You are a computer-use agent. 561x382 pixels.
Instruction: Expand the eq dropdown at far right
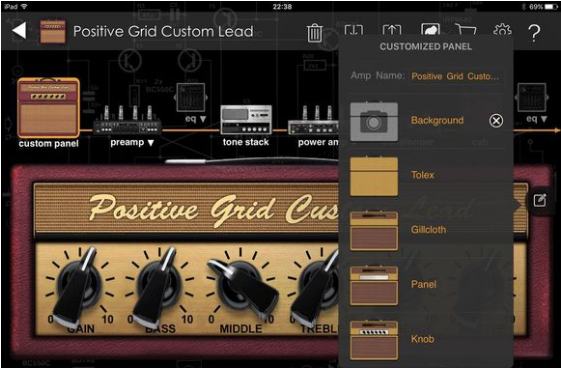tap(544, 119)
